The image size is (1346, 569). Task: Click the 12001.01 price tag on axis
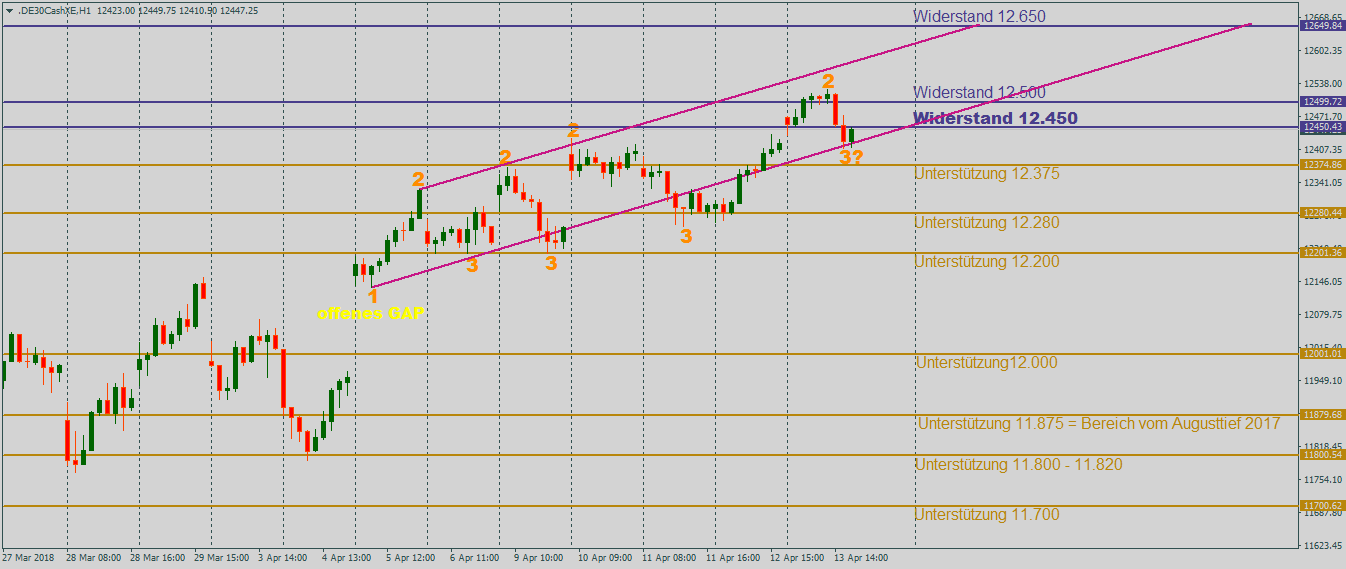tap(1322, 354)
